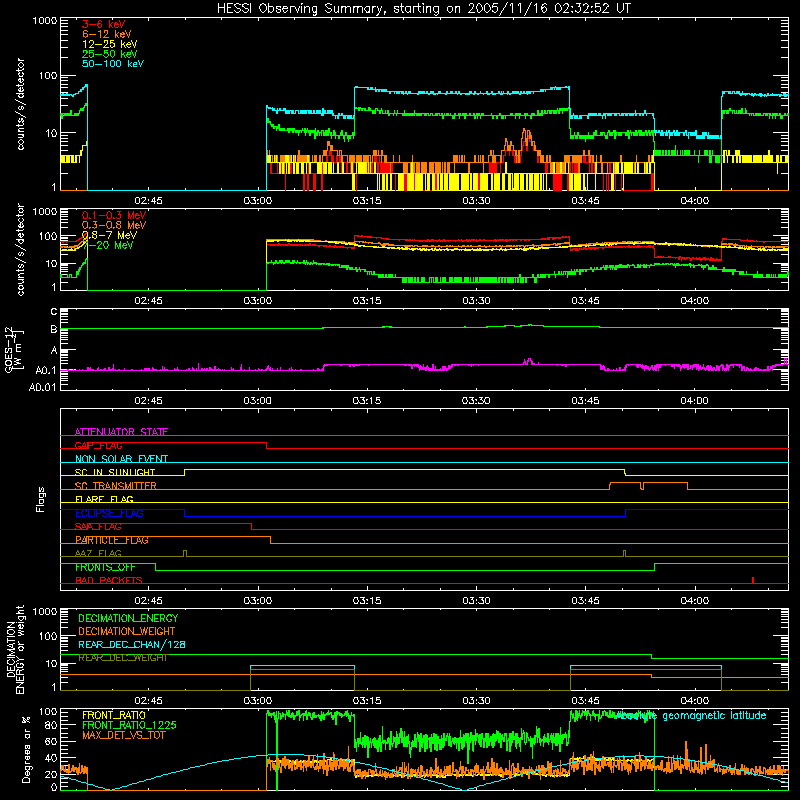Screen dimensions: 800x800
Task: Click the A0.01 label on GOES axis
Action: coord(42,387)
